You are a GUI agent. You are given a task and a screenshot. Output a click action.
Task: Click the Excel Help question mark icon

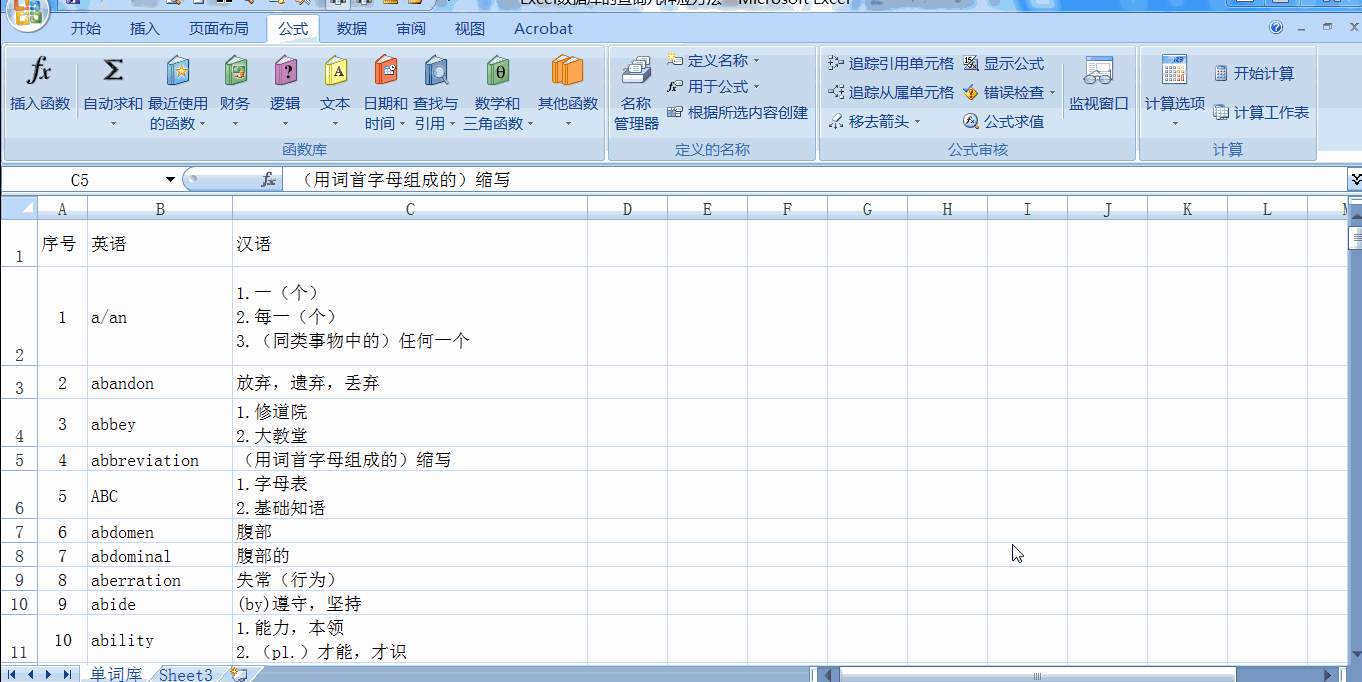click(x=1276, y=28)
